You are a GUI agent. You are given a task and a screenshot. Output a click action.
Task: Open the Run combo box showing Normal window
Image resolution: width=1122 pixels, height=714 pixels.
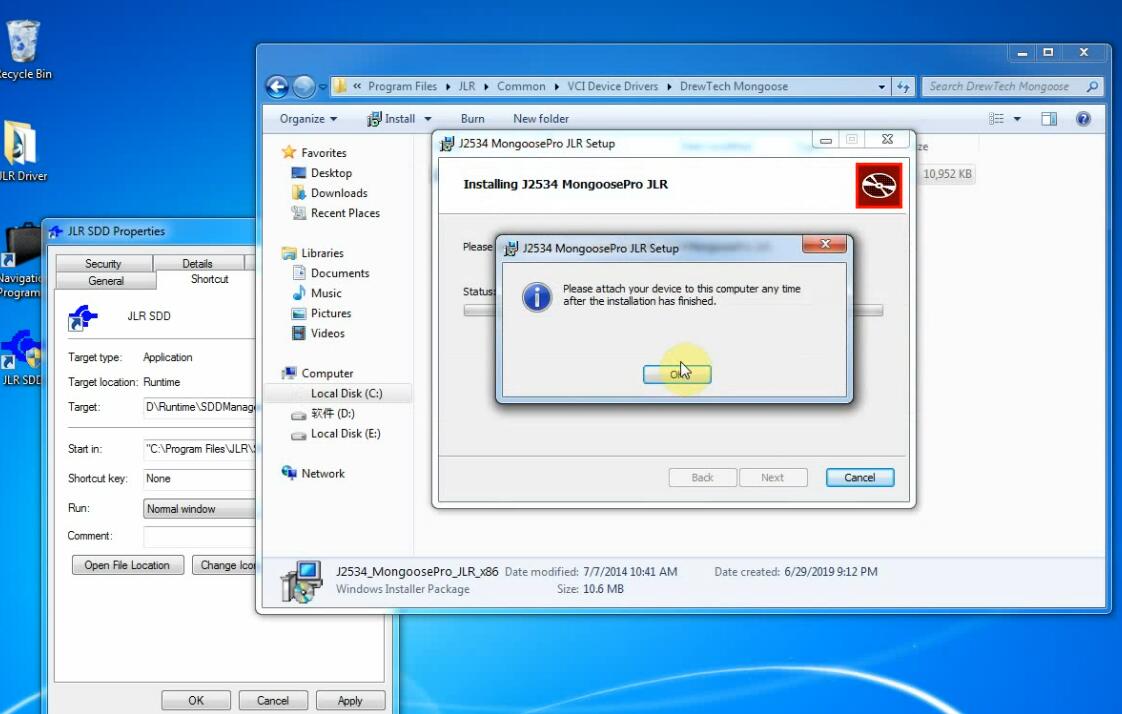coord(200,509)
